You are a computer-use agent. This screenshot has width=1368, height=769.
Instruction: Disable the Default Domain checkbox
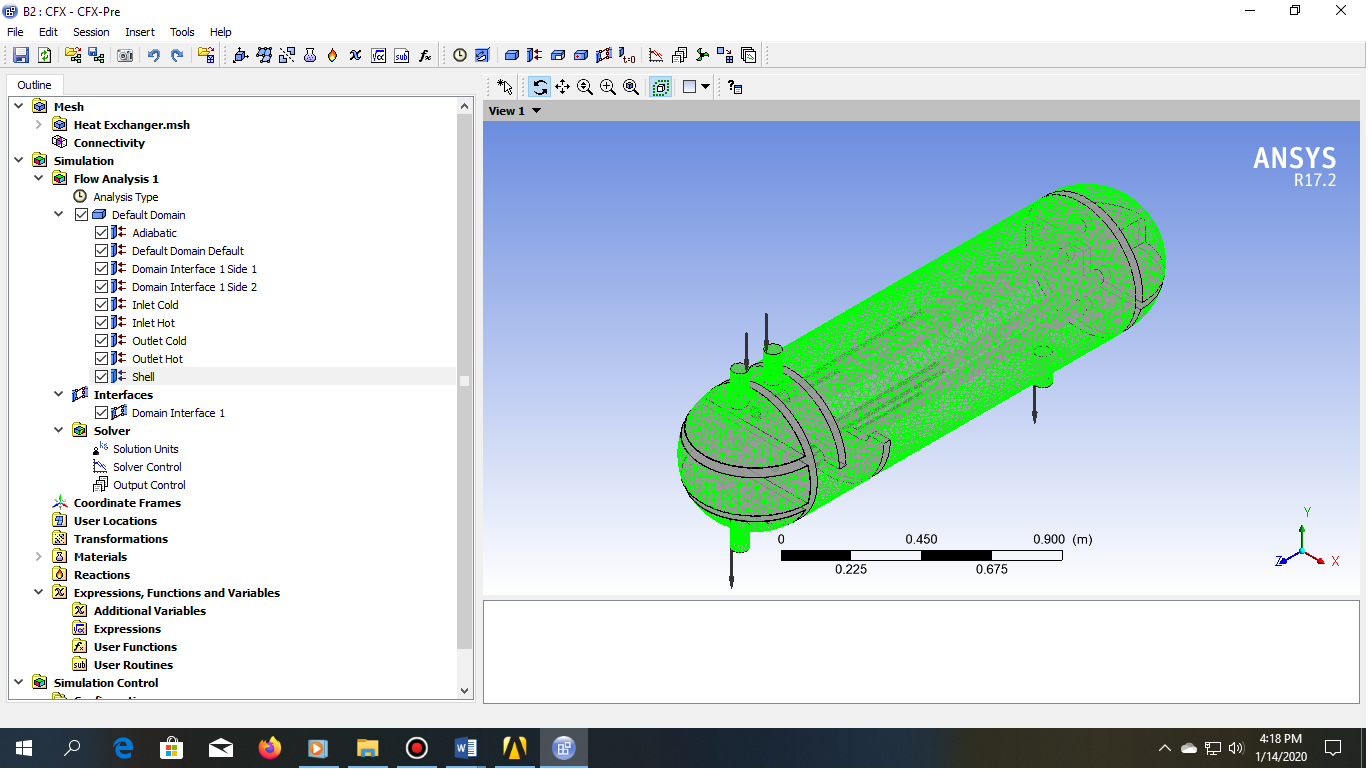(x=82, y=215)
